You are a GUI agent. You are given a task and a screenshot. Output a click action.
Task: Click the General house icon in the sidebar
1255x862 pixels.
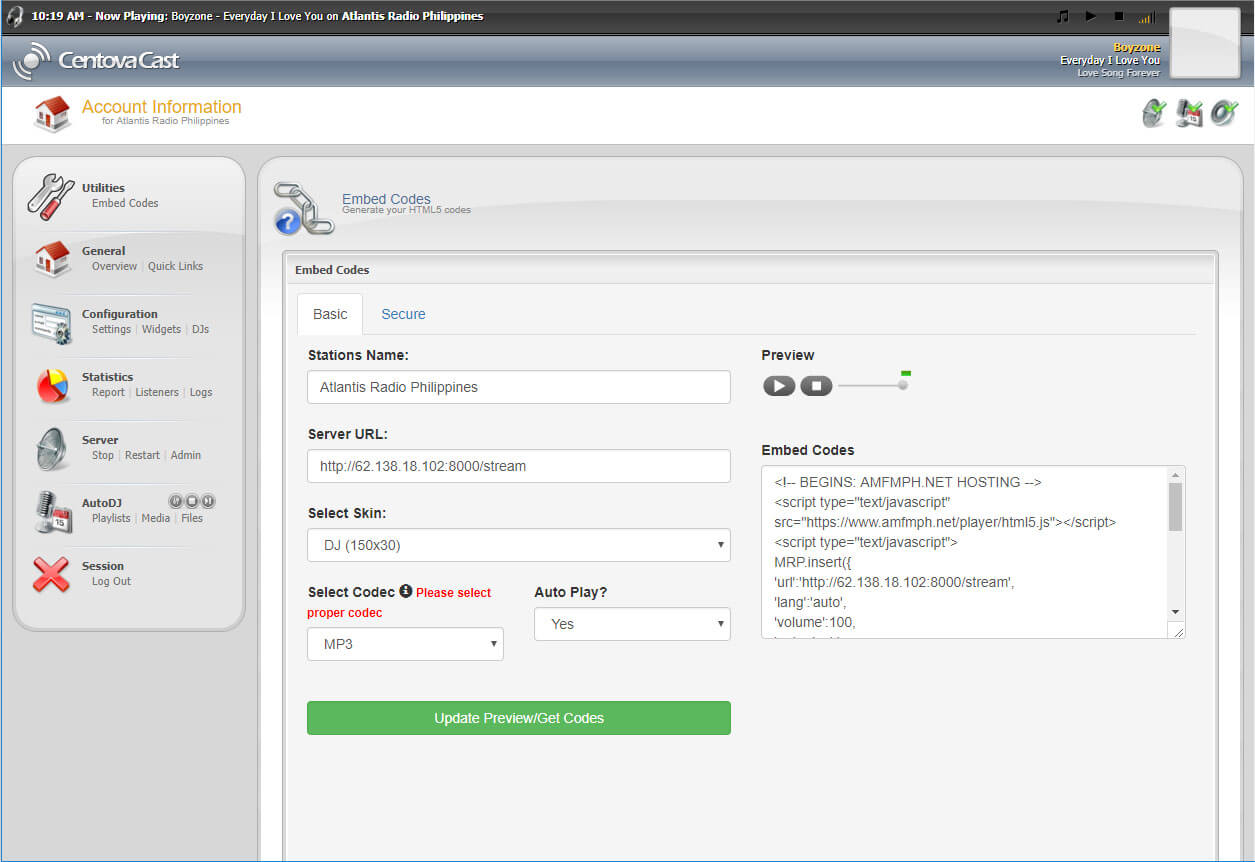click(52, 259)
